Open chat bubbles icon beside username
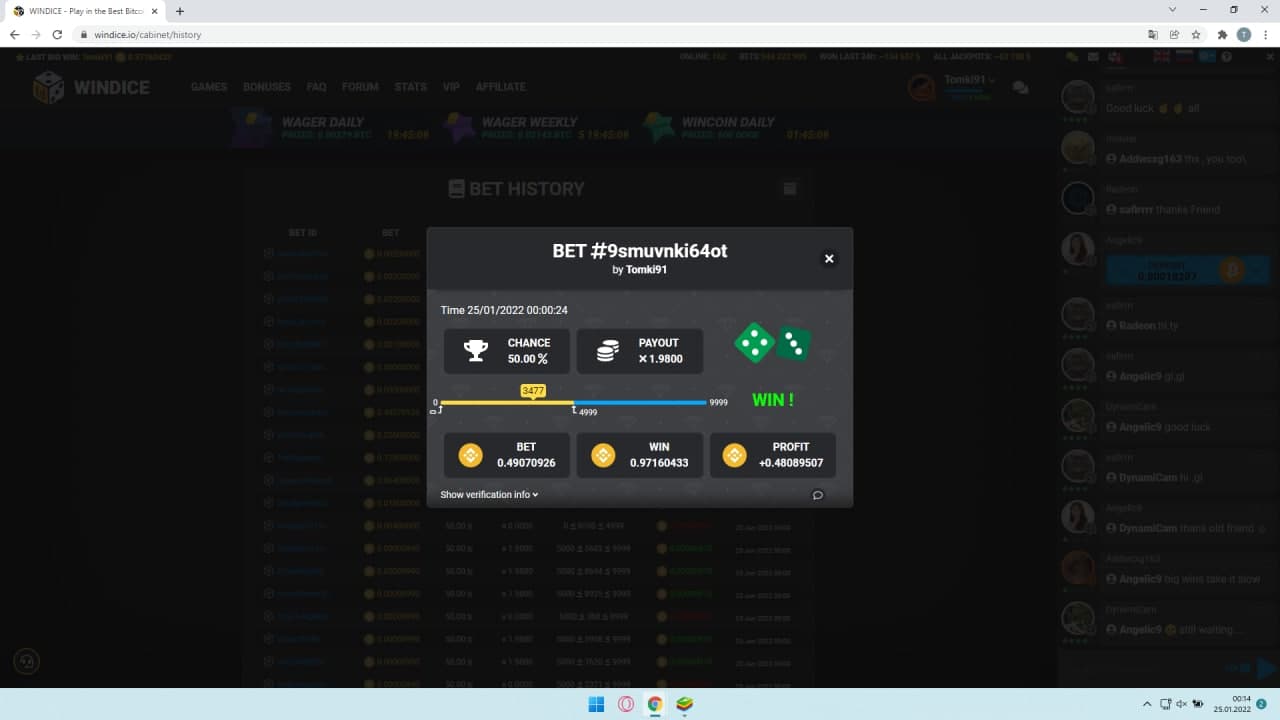Screen dimensions: 1280x720 point(1020,88)
